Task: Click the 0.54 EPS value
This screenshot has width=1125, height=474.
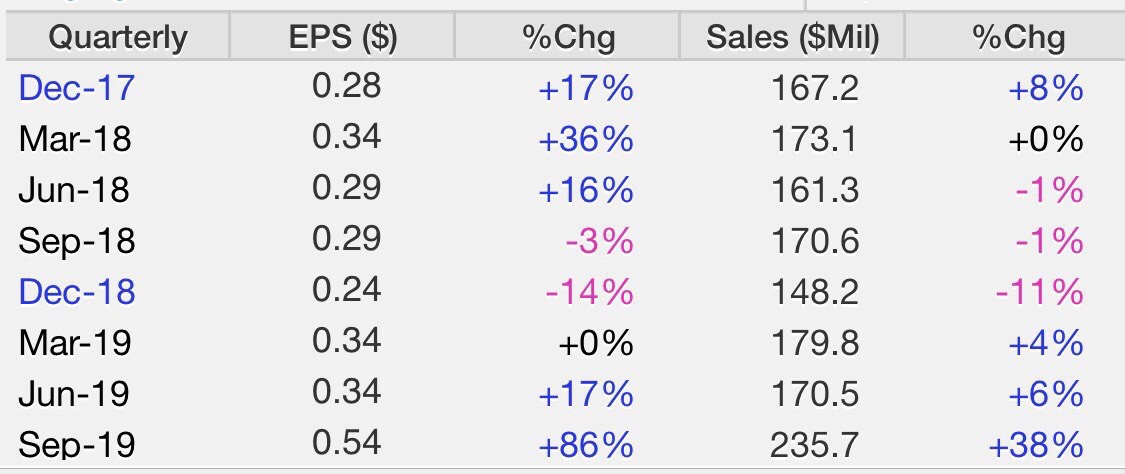Action: 347,443
